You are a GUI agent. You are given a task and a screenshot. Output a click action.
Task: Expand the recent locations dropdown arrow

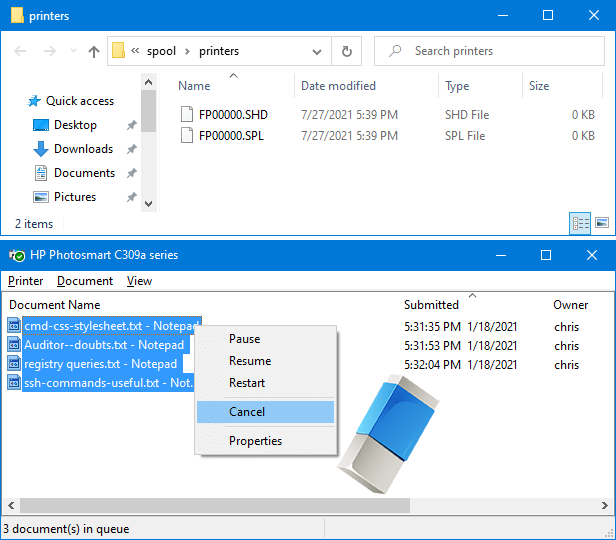point(71,51)
